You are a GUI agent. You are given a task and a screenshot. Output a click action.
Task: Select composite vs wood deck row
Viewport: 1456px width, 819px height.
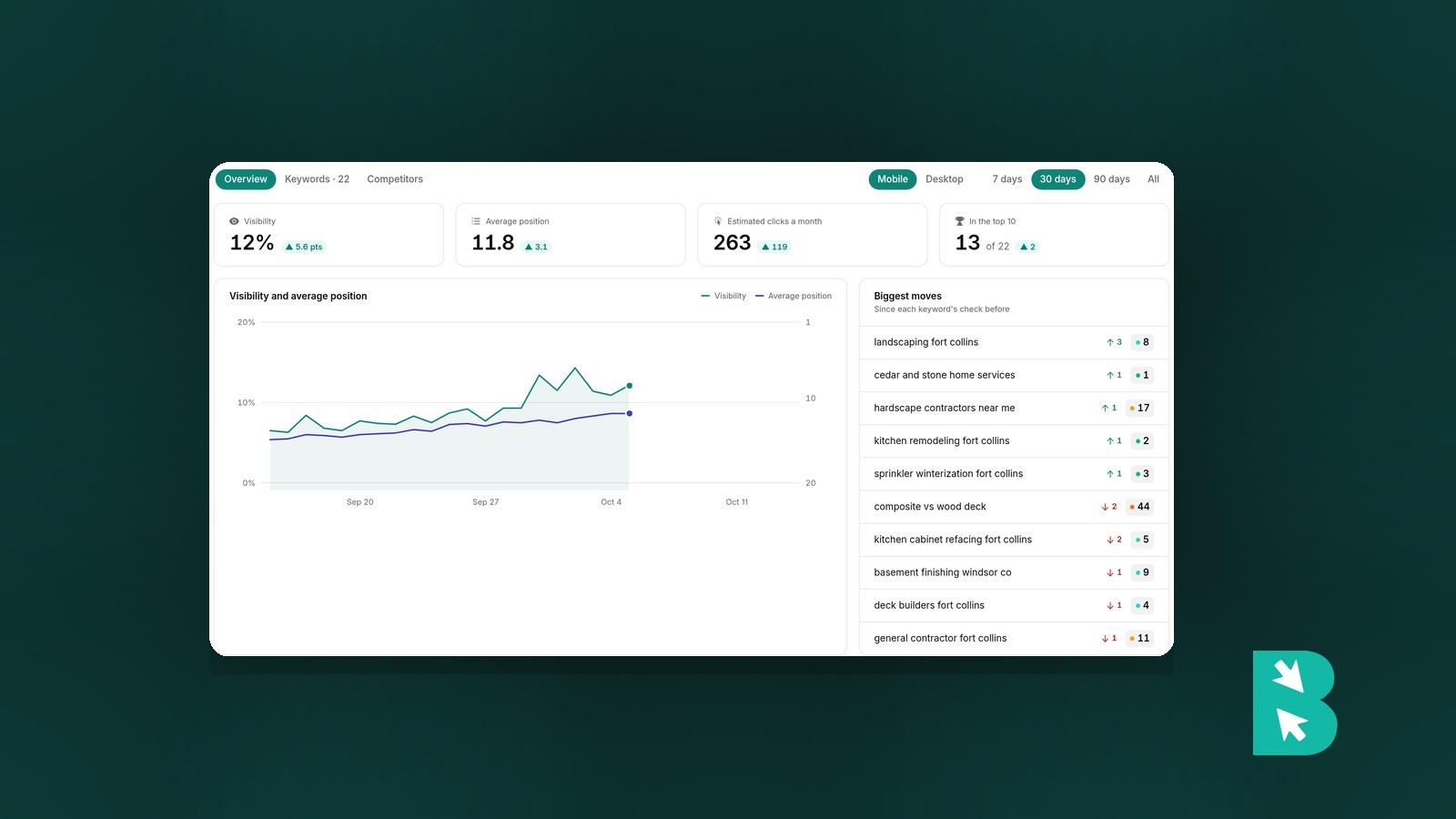[x=1014, y=507]
